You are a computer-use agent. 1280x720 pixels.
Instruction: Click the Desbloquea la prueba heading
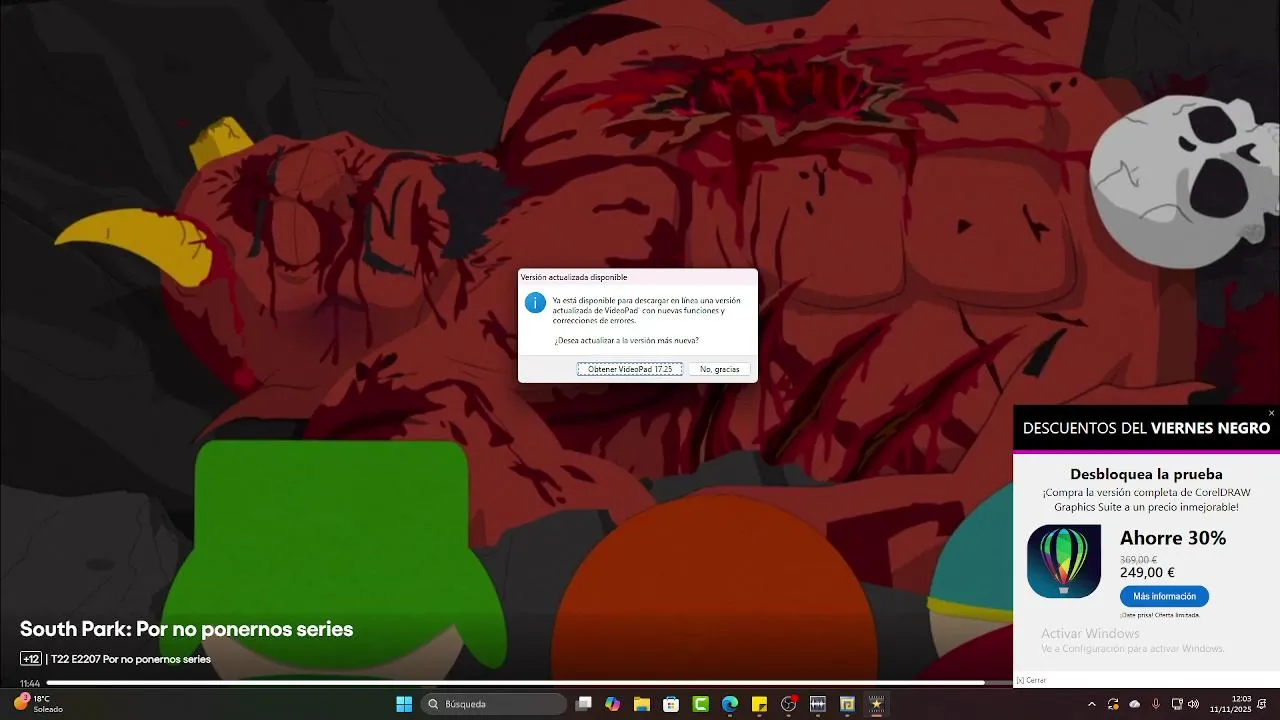(1146, 474)
